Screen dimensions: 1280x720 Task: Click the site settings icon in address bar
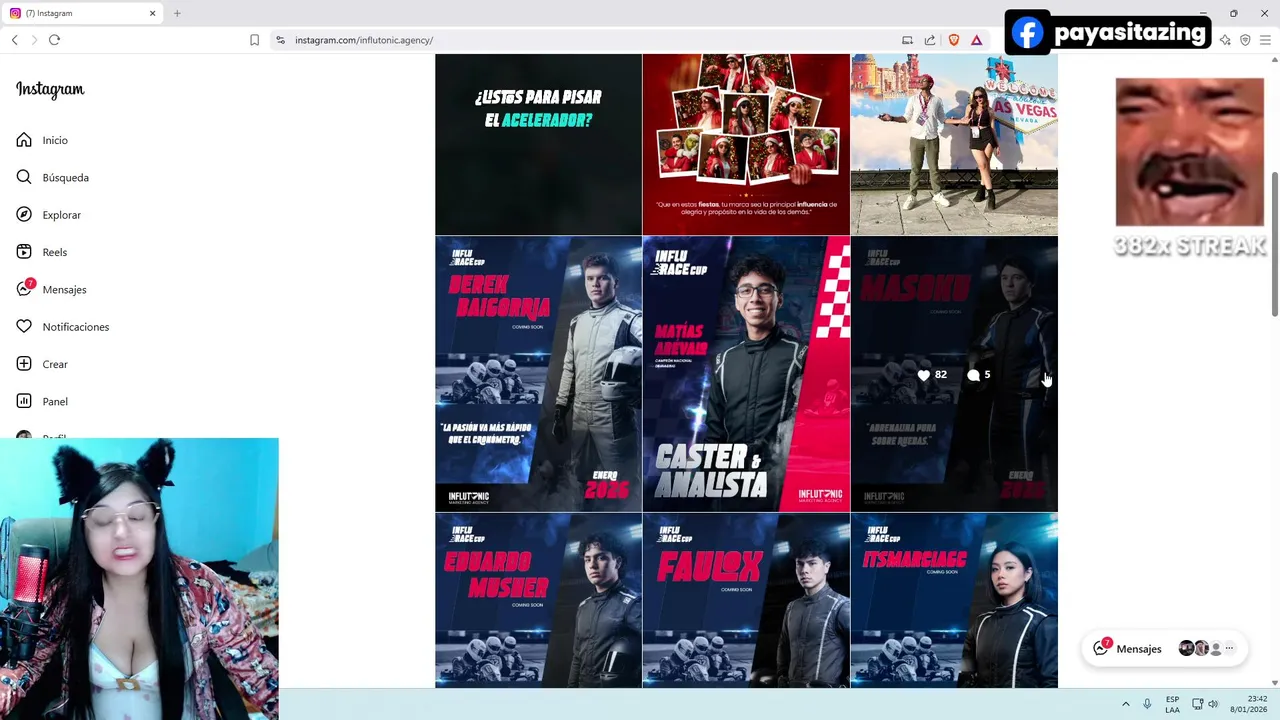281,40
